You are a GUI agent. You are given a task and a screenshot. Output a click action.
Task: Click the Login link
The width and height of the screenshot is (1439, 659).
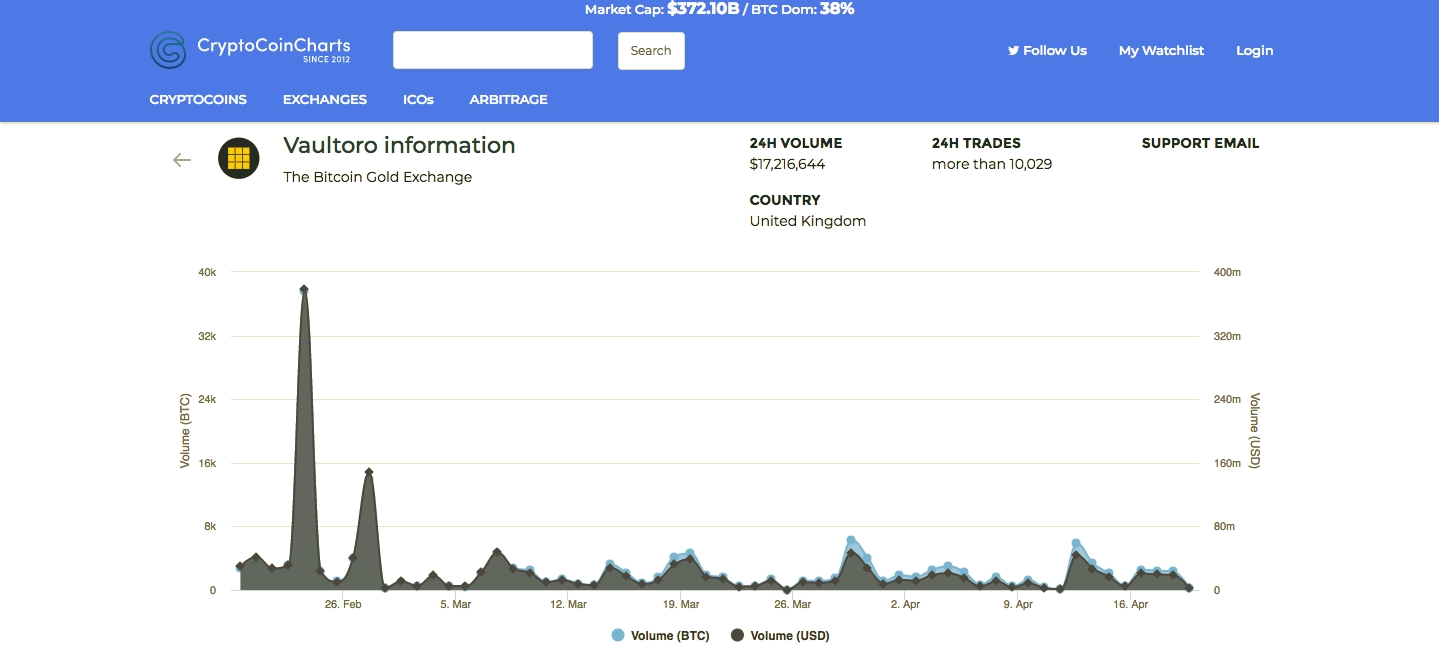[x=1255, y=50]
